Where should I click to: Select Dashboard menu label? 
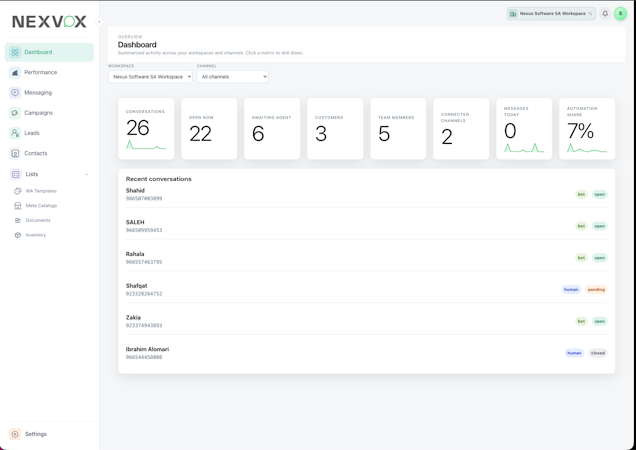click(x=38, y=52)
